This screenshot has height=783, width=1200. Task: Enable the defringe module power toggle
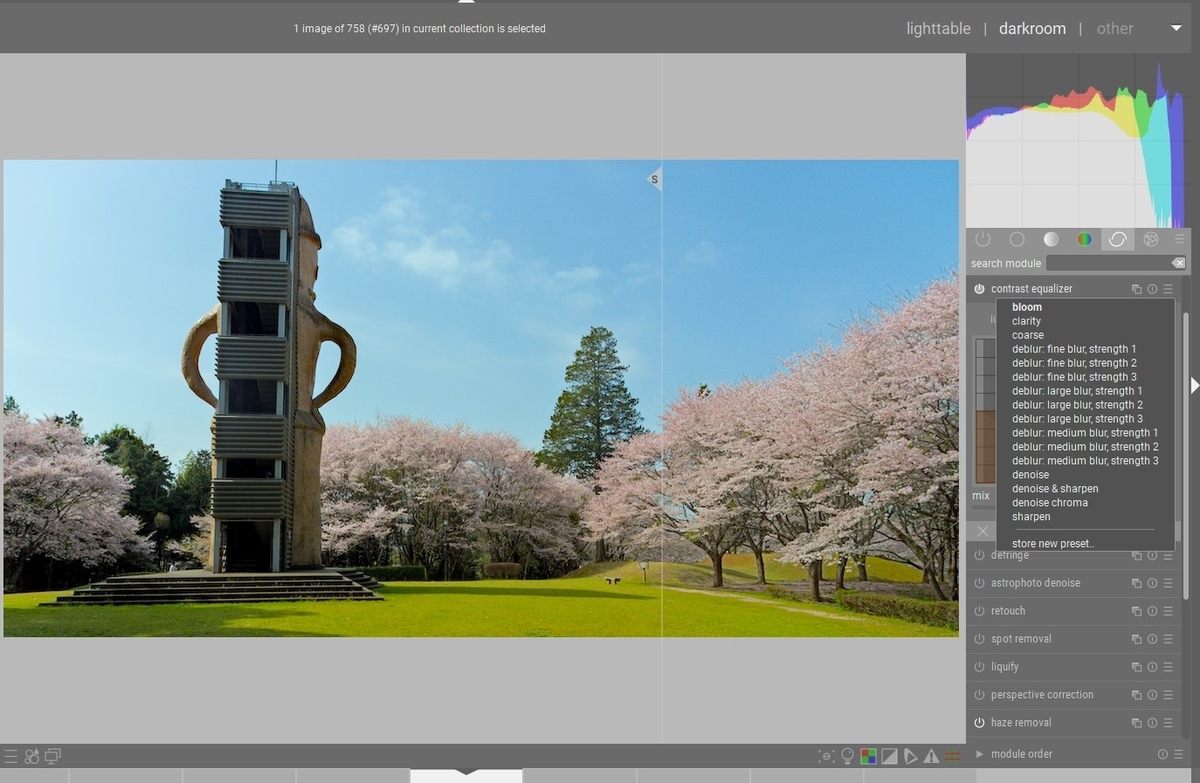tap(979, 555)
